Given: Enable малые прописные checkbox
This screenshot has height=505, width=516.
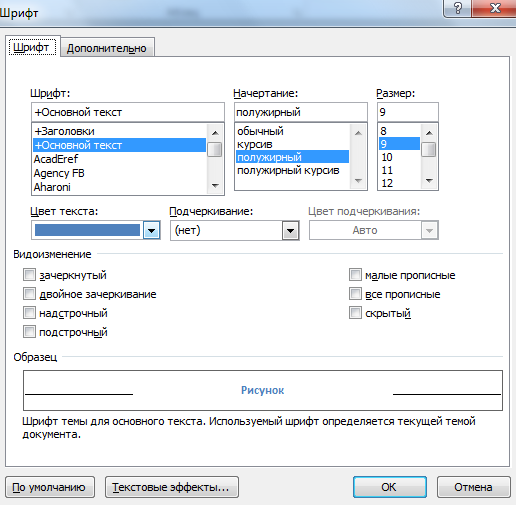Looking at the screenshot, I should coord(355,275).
